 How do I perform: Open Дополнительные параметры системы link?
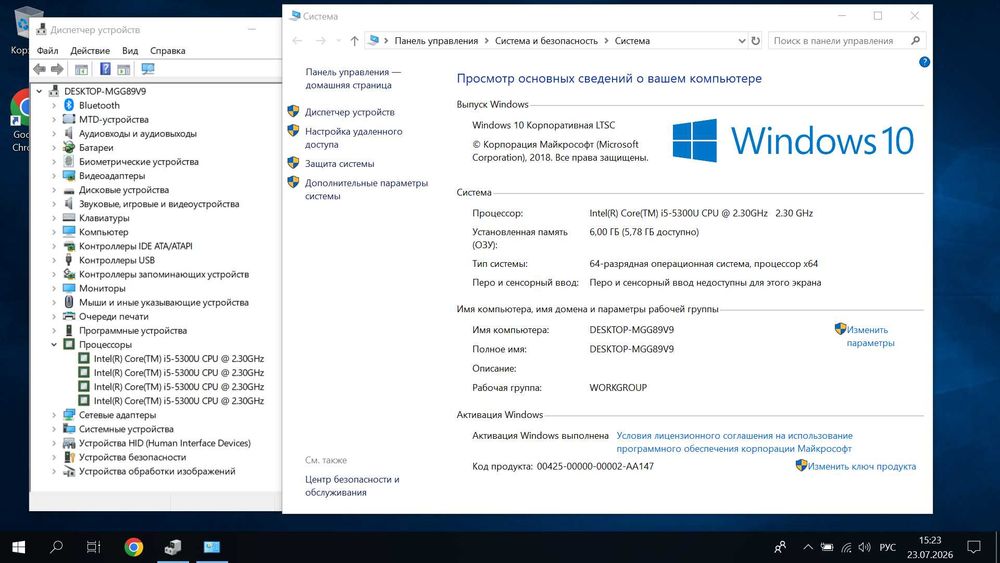(x=366, y=189)
